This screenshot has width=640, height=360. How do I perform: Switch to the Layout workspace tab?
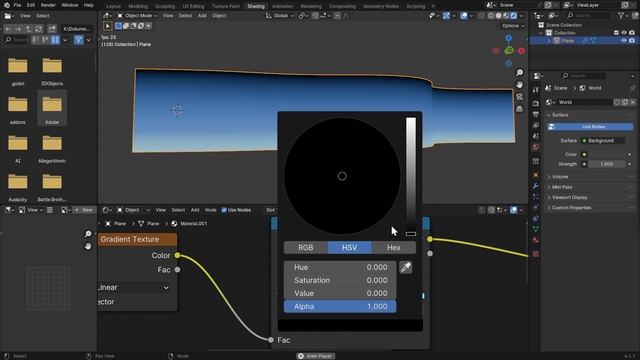[x=113, y=6]
